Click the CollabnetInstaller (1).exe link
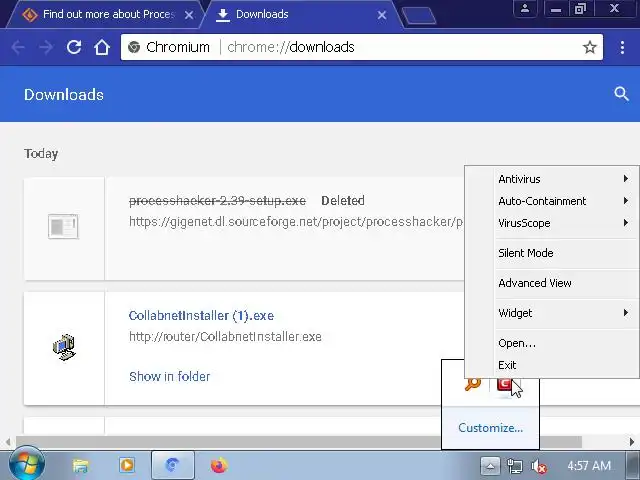640x480 pixels. click(201, 316)
